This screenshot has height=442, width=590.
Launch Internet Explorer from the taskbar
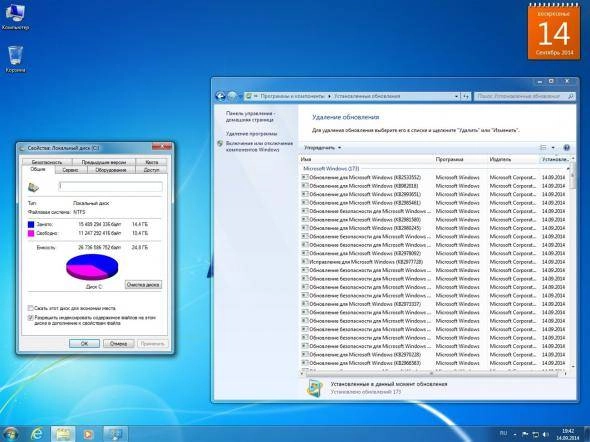click(37, 434)
